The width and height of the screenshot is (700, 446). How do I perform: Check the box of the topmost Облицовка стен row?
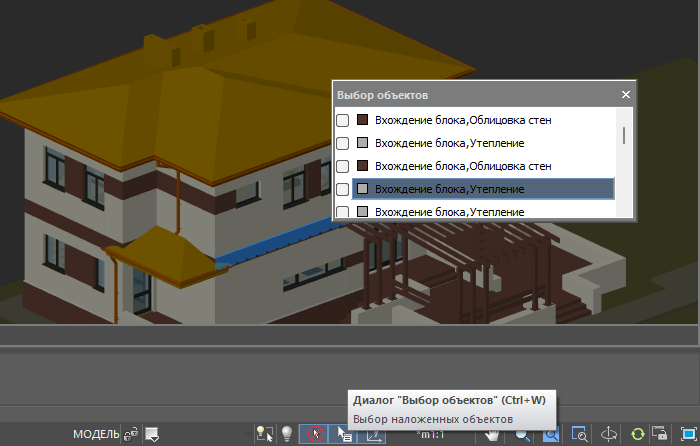tap(342, 120)
